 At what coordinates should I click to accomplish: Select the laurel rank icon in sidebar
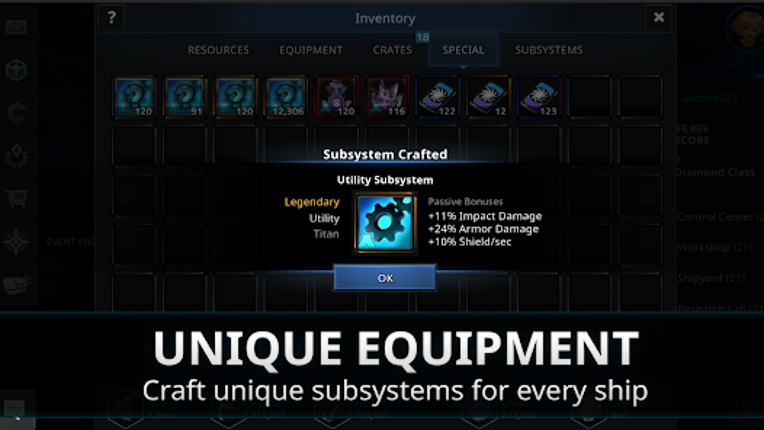pos(17,156)
